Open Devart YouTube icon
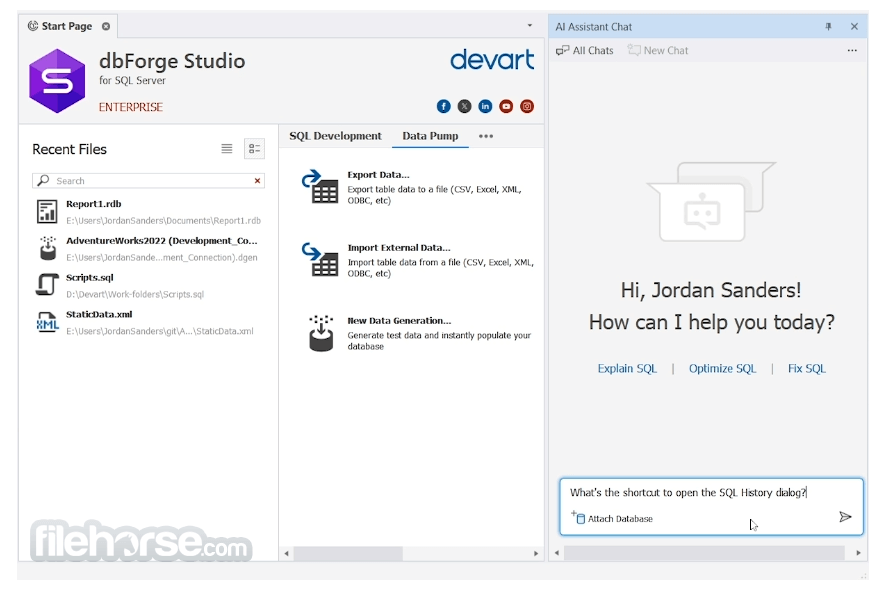Image resolution: width=876 pixels, height=592 pixels. [x=506, y=106]
